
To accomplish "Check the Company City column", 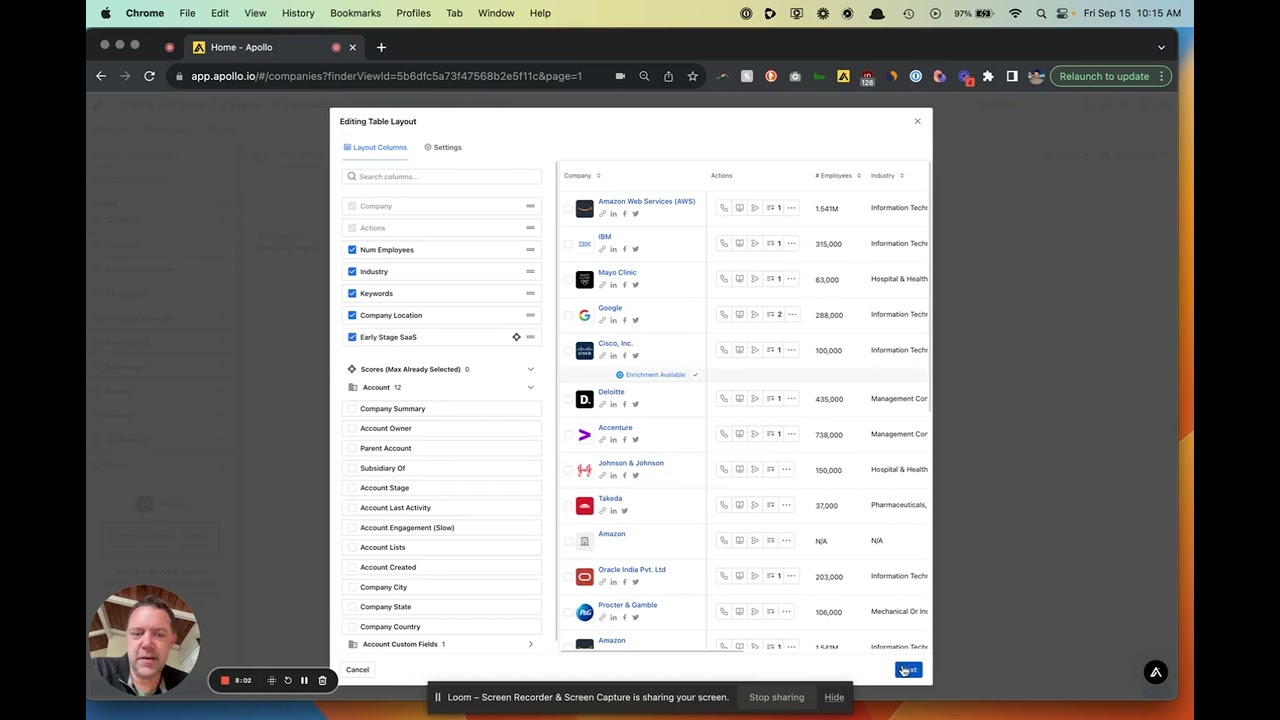I will click(352, 587).
